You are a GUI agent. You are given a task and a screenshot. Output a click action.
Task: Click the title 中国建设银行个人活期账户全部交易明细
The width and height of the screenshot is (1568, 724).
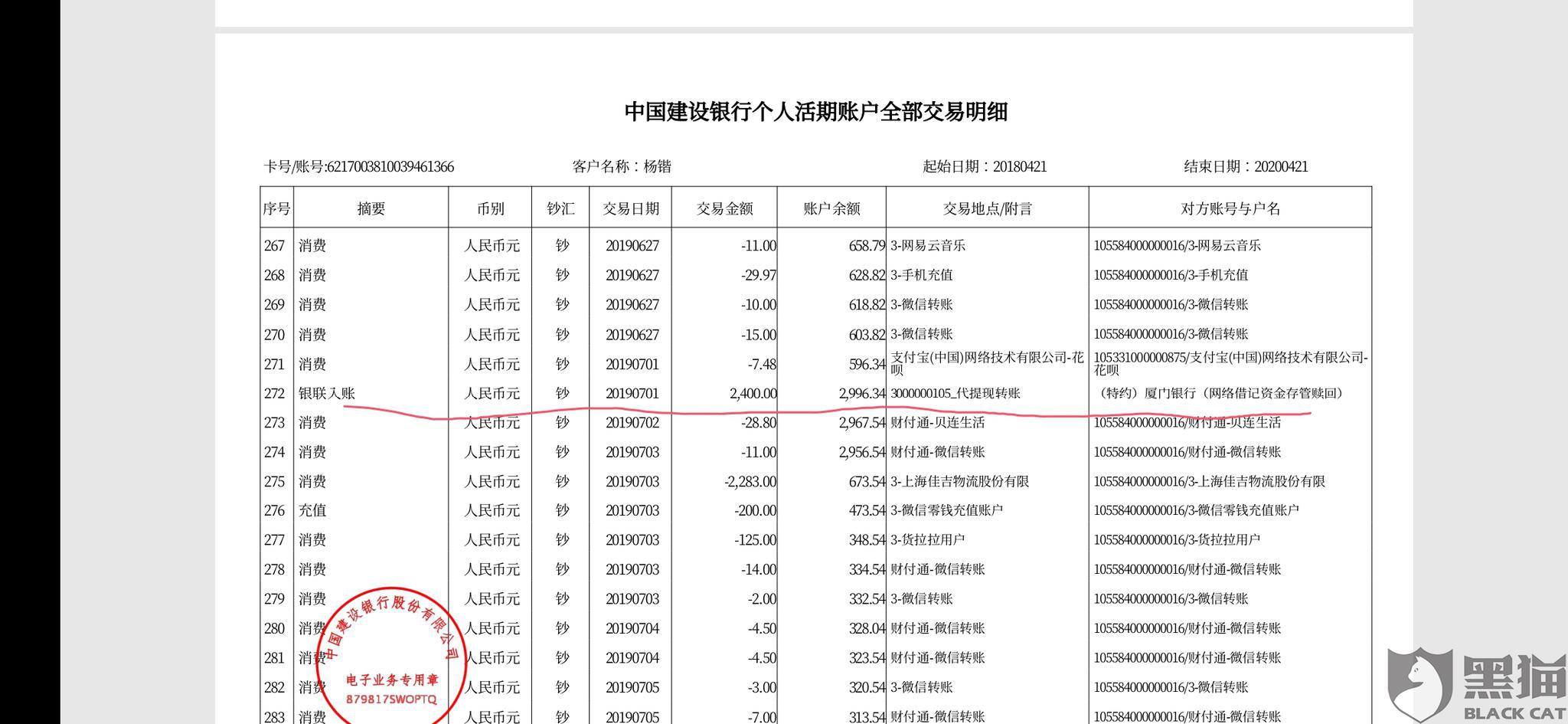[815, 112]
